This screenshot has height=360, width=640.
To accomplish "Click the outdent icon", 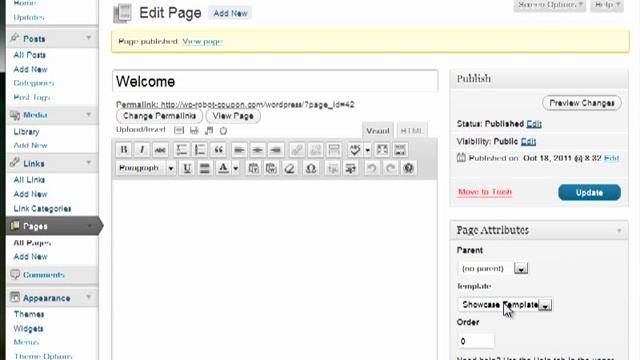I will pyautogui.click(x=333, y=168).
